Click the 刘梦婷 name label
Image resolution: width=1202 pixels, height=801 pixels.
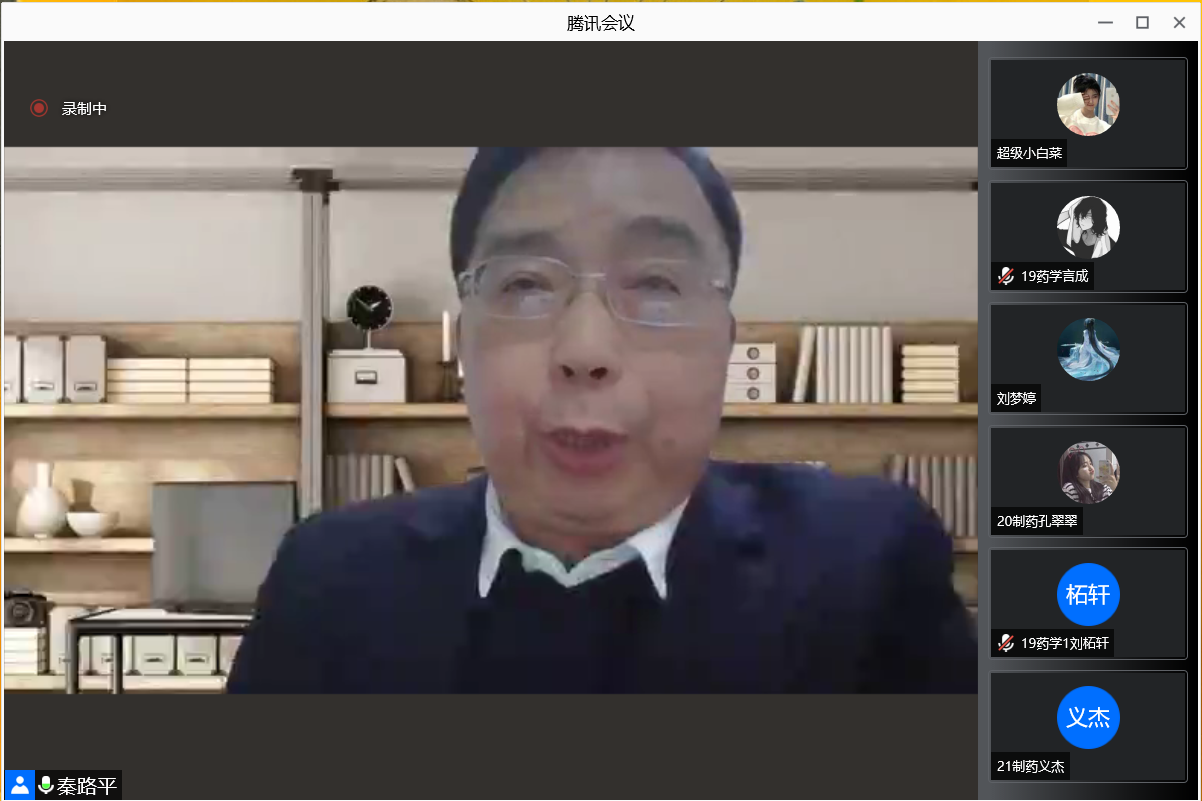(1017, 399)
